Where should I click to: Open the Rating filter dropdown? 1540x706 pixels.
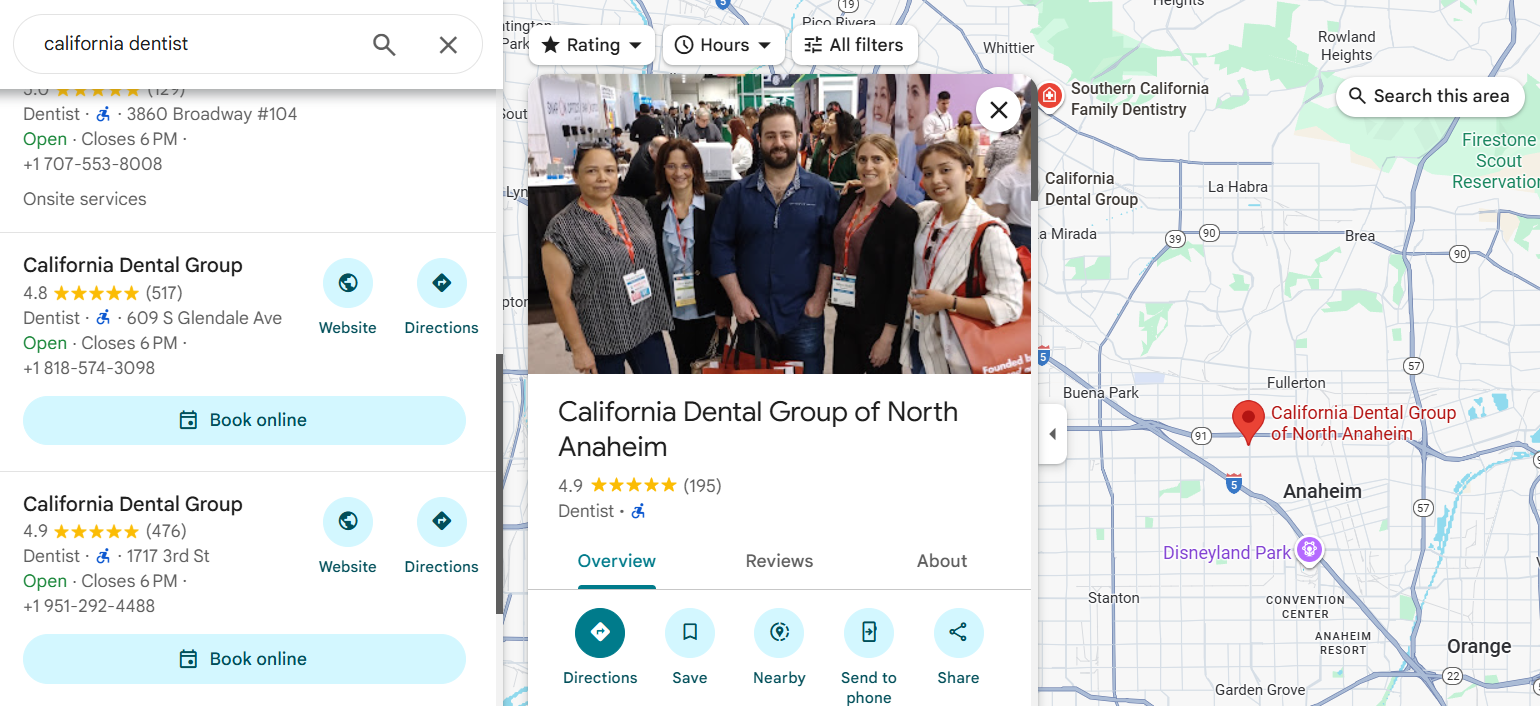593,45
